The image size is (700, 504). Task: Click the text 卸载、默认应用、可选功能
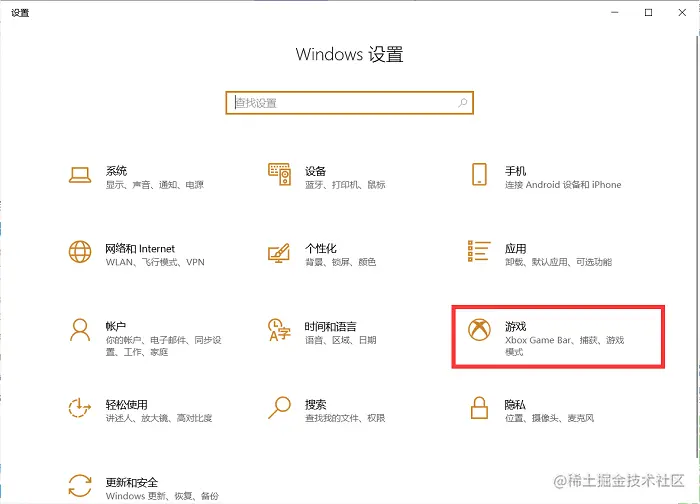click(x=558, y=262)
